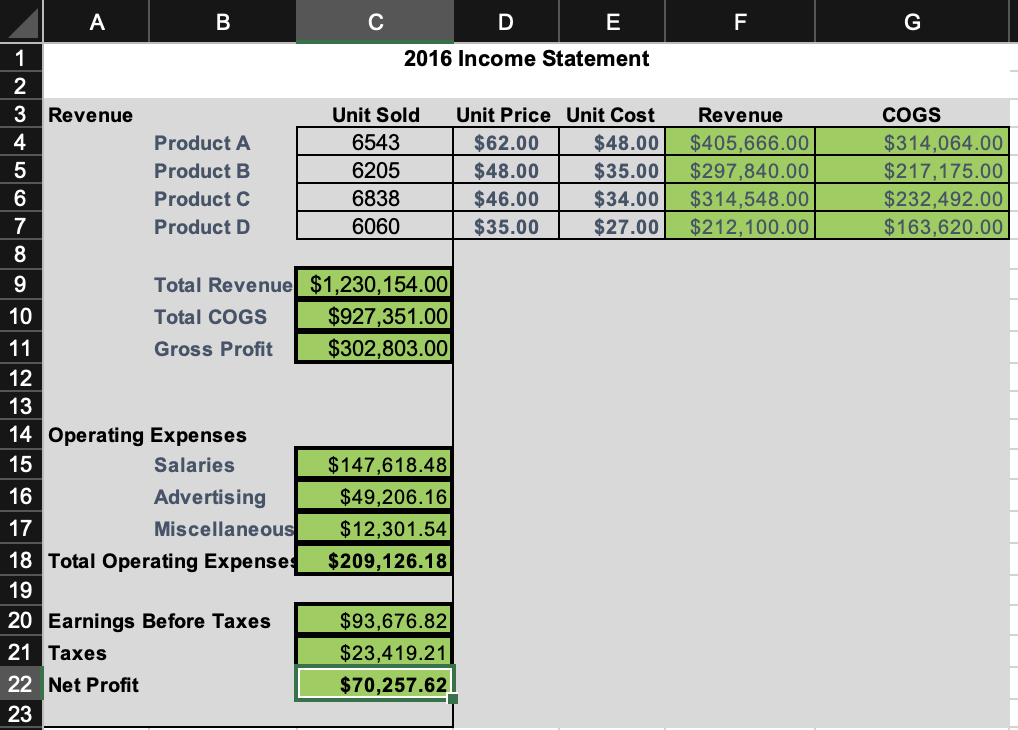
Task: Select revenue cell $405,666.00
Action: [740, 142]
